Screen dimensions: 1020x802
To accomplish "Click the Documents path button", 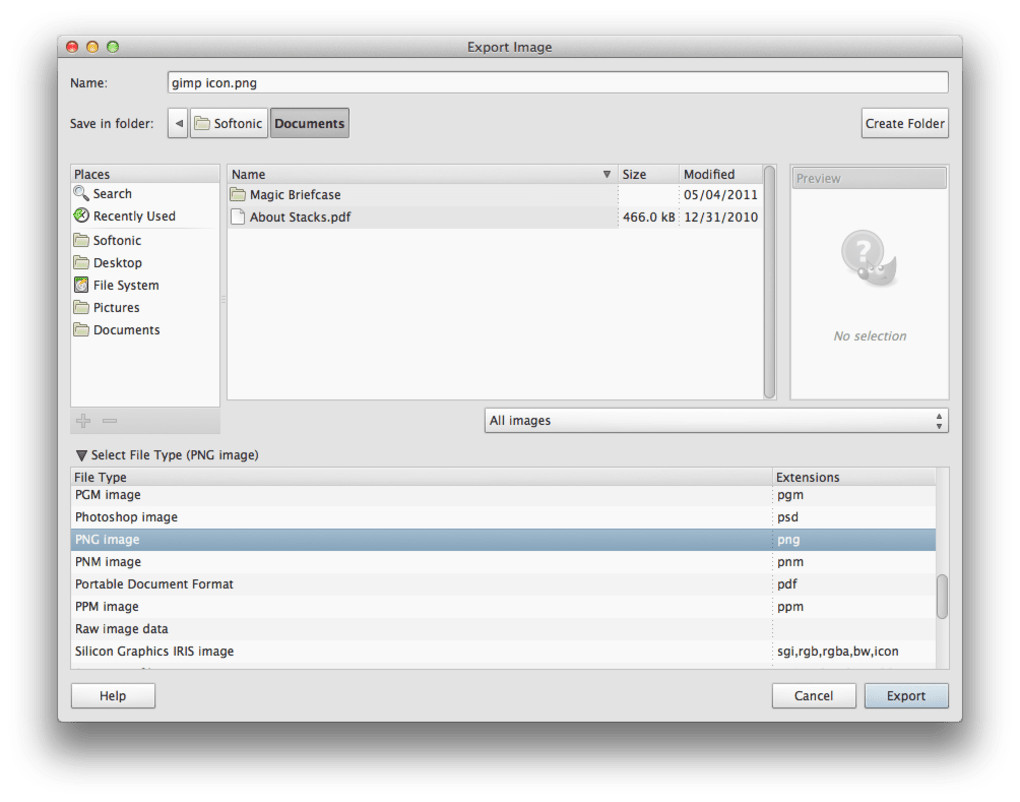I will pyautogui.click(x=310, y=123).
